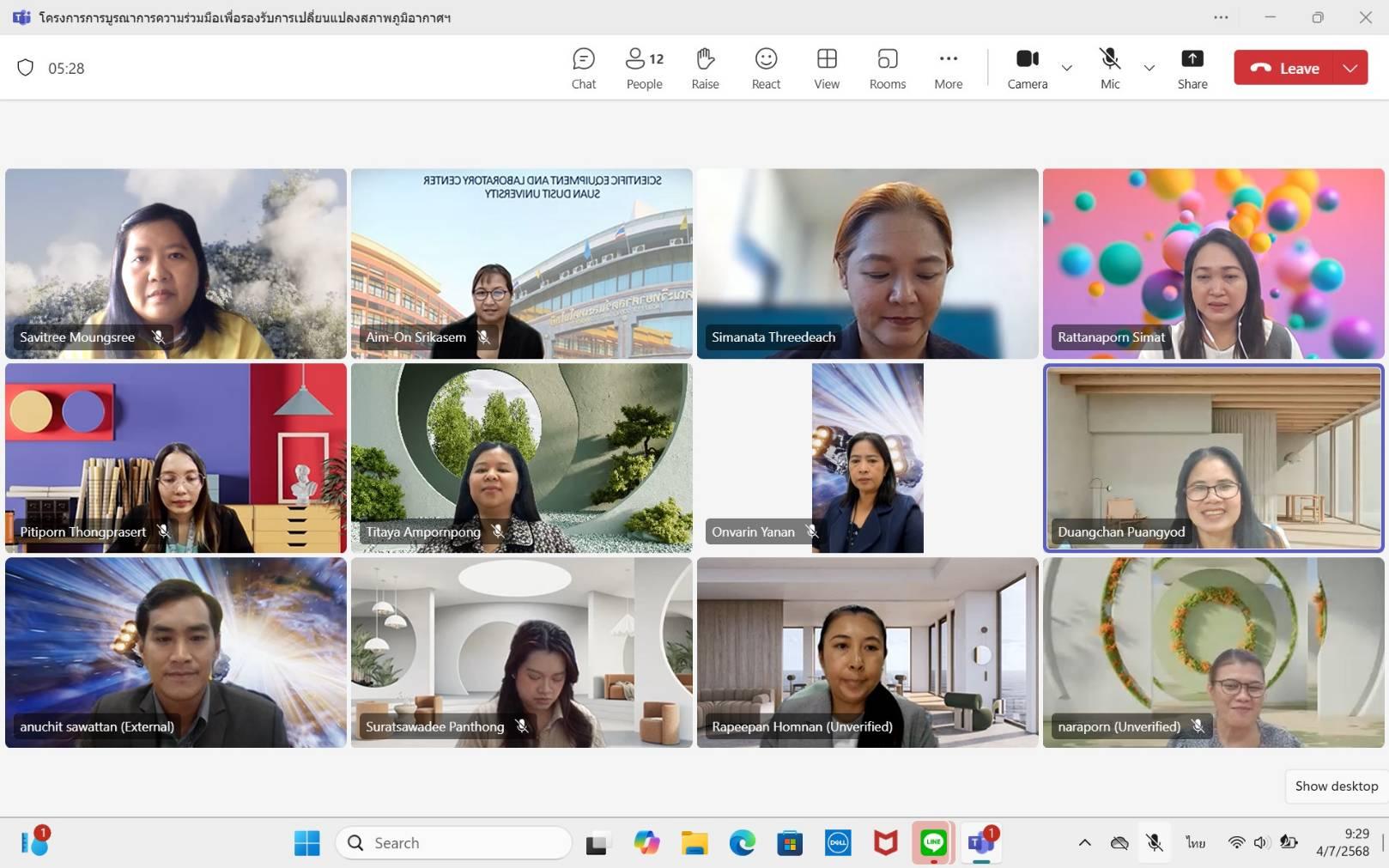Image resolution: width=1389 pixels, height=868 pixels.
Task: Open breakout Rooms
Action: point(887,68)
